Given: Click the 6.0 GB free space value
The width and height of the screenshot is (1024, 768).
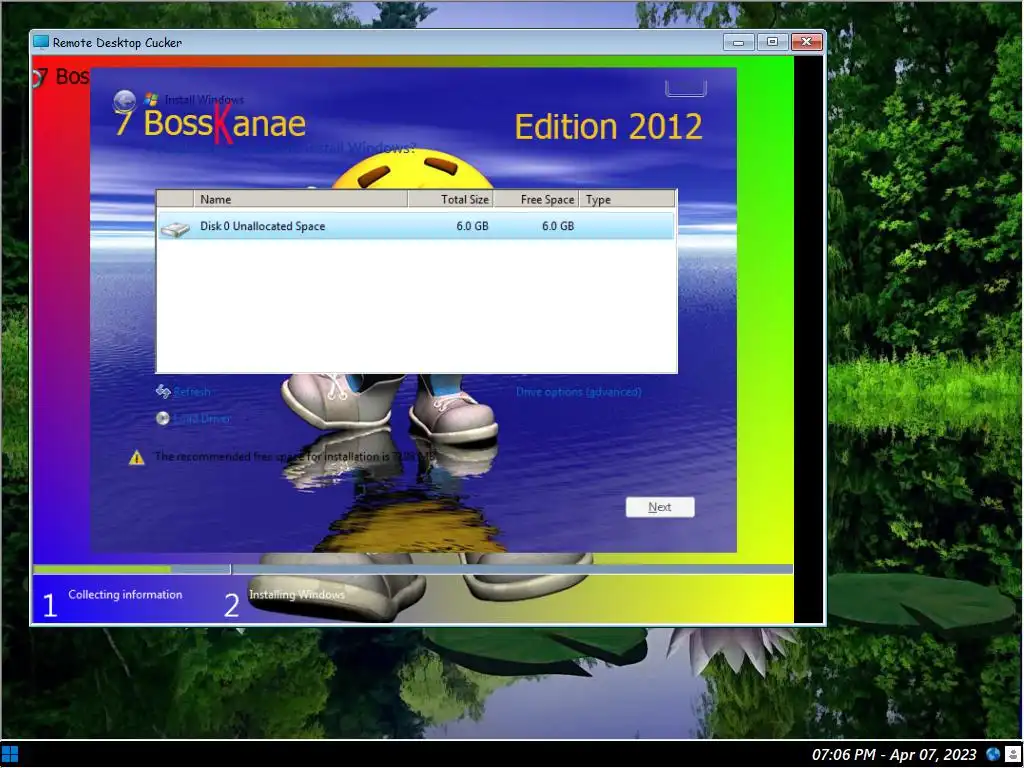Looking at the screenshot, I should click(558, 226).
